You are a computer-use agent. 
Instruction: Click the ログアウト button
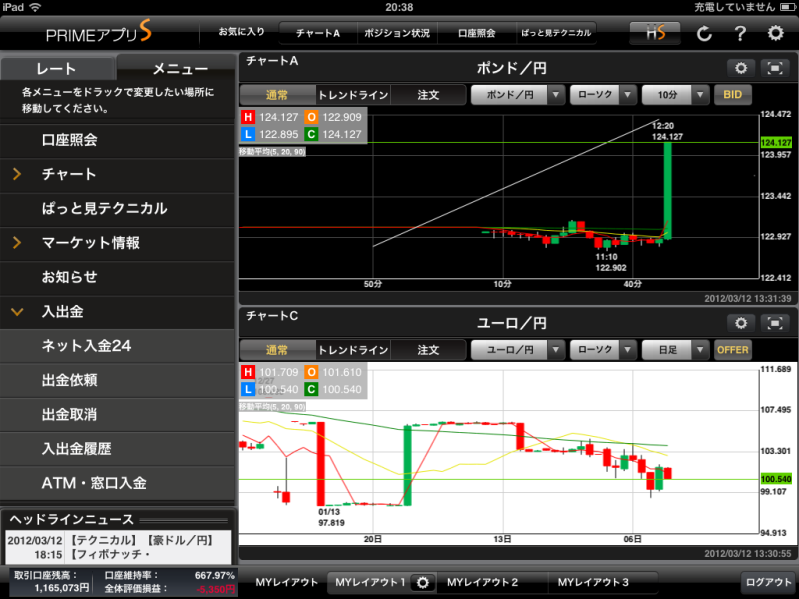[768, 582]
